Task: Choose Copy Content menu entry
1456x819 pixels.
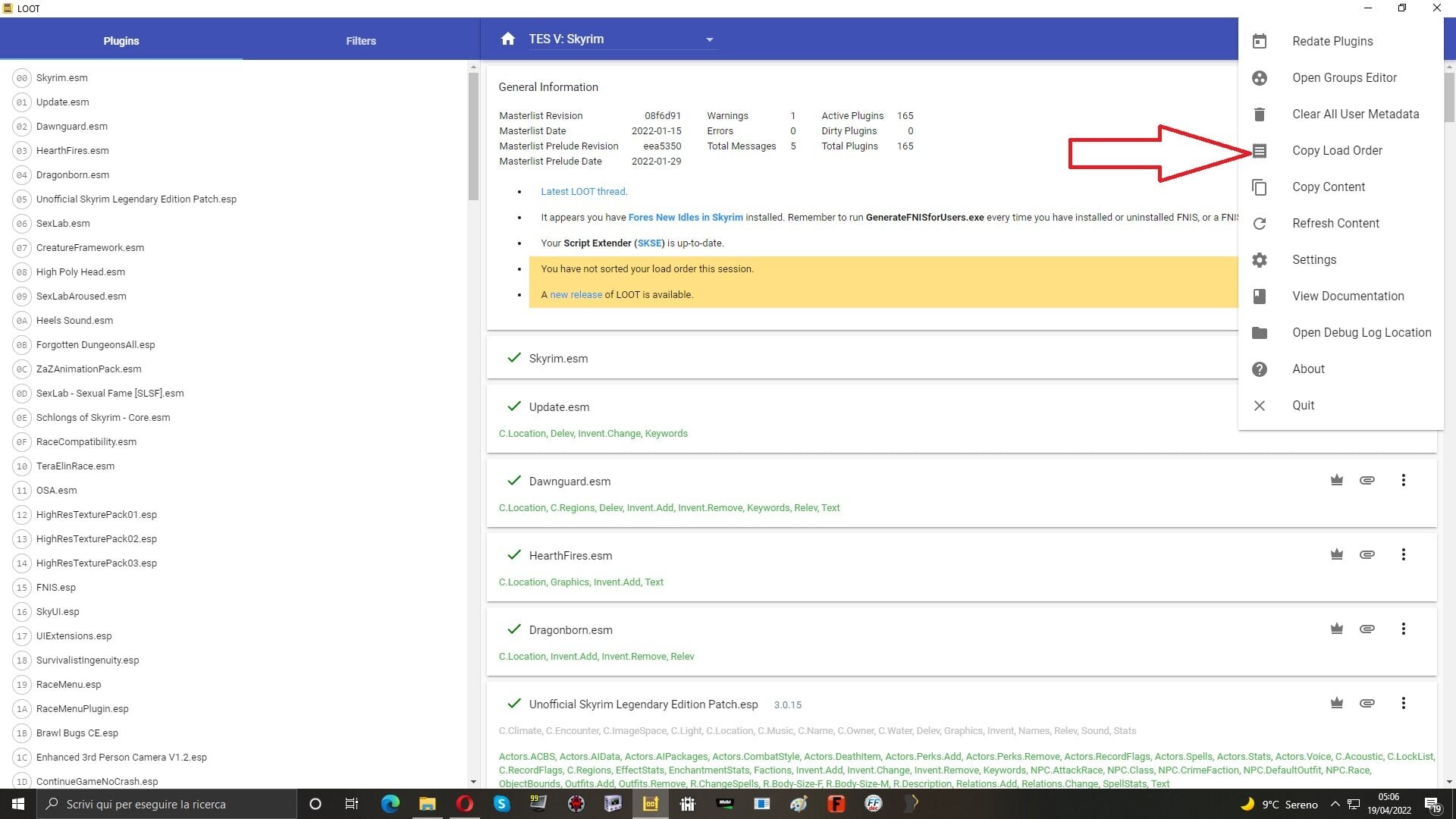Action: 1340,187
